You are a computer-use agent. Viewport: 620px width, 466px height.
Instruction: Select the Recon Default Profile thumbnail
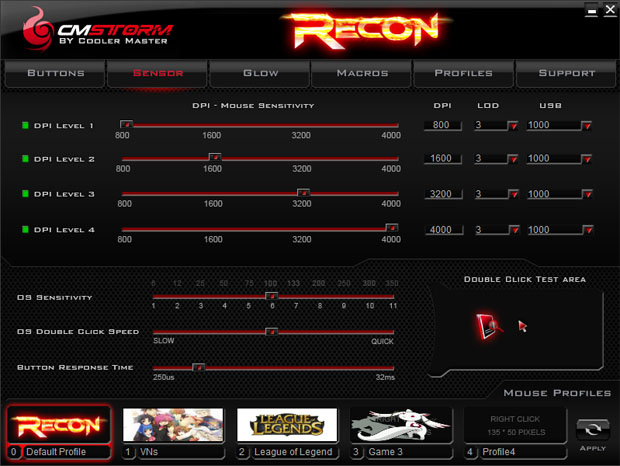coord(59,424)
